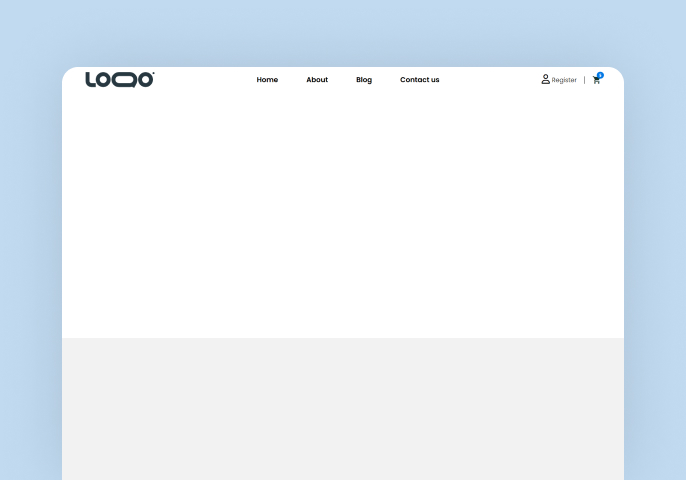Open the Home menu item
The height and width of the screenshot is (480, 686).
pyautogui.click(x=267, y=80)
